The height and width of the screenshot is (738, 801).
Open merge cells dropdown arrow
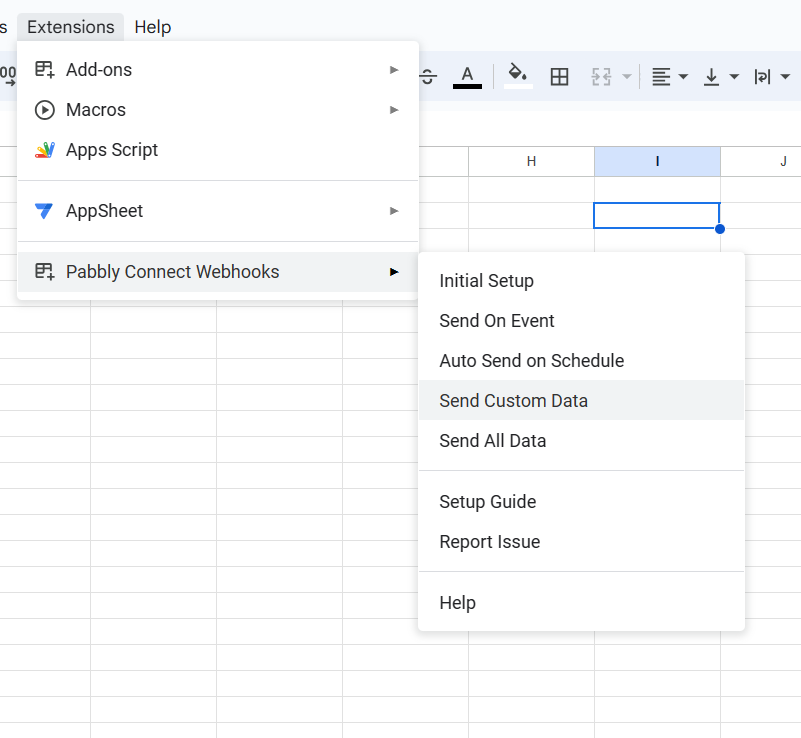[627, 77]
